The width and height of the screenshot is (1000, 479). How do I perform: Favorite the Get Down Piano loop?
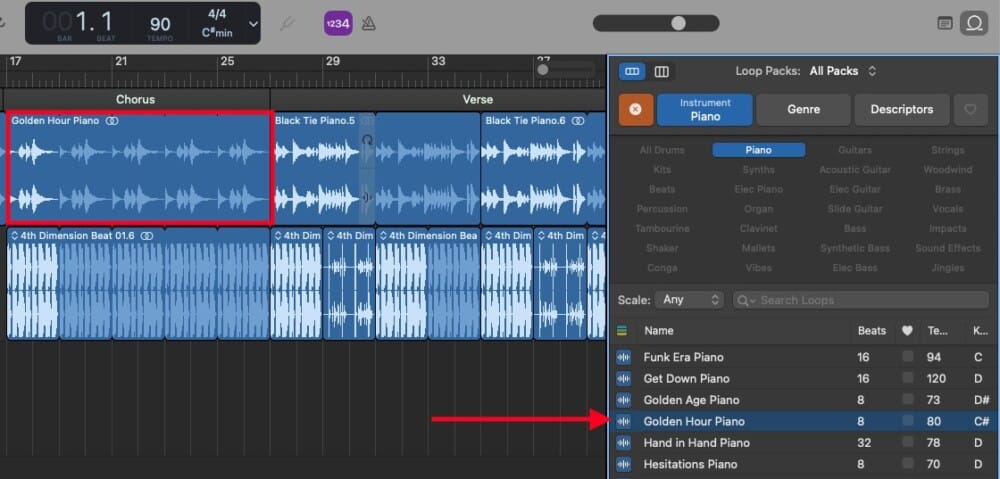coord(908,378)
